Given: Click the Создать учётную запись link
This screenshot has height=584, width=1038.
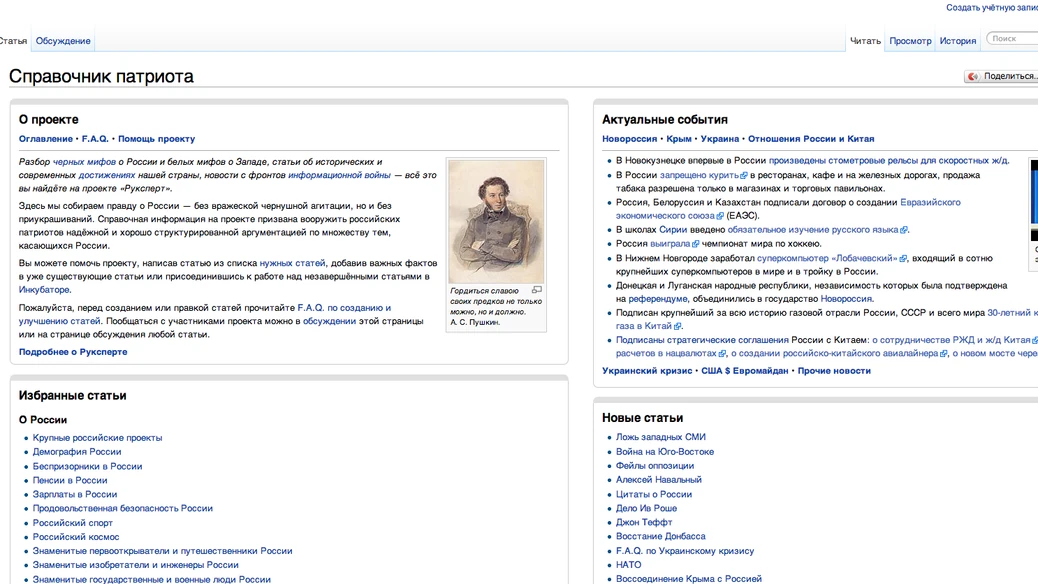Looking at the screenshot, I should pyautogui.click(x=992, y=8).
